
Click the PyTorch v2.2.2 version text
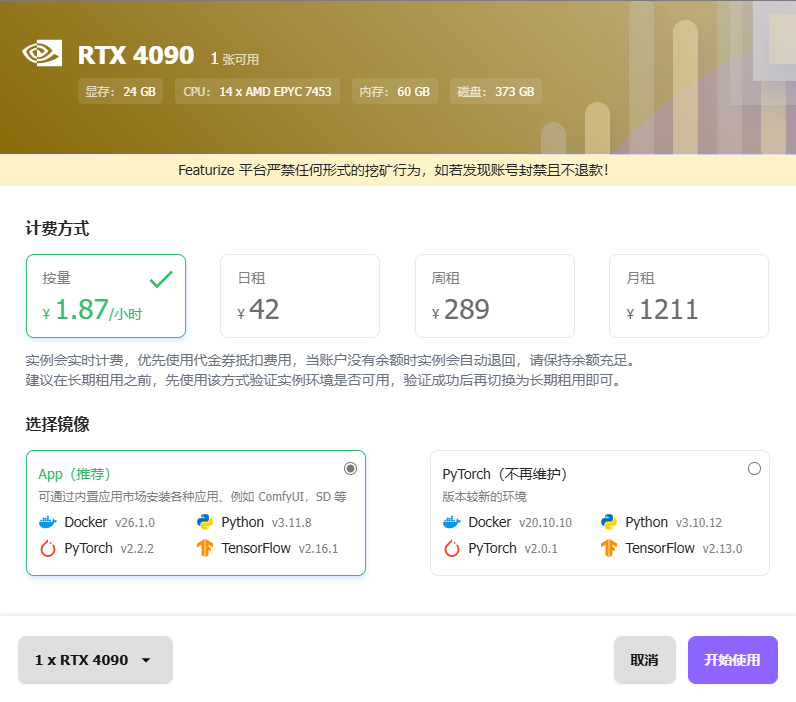coord(137,549)
